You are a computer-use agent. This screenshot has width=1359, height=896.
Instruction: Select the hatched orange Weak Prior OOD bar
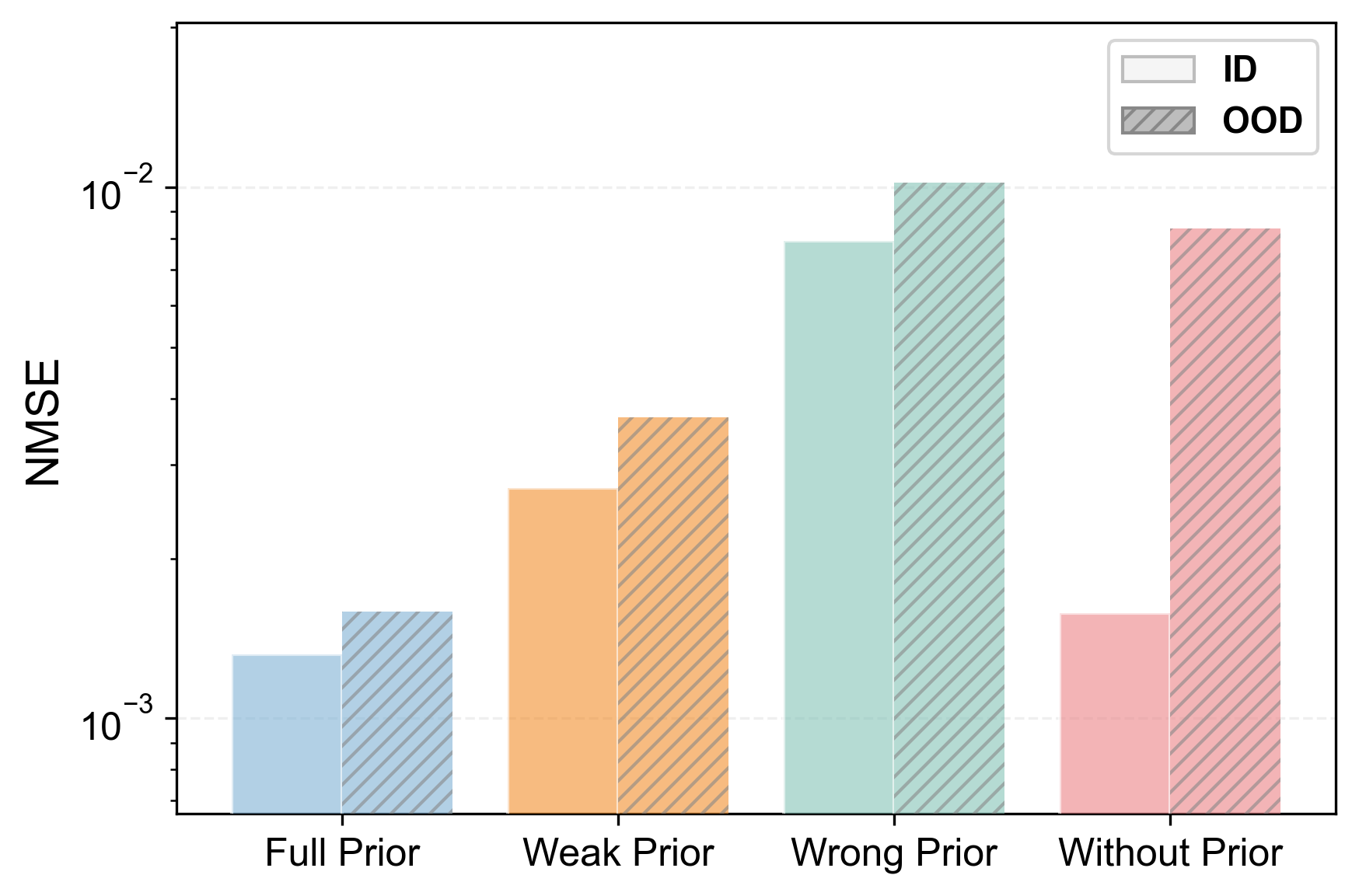pyautogui.click(x=673, y=615)
